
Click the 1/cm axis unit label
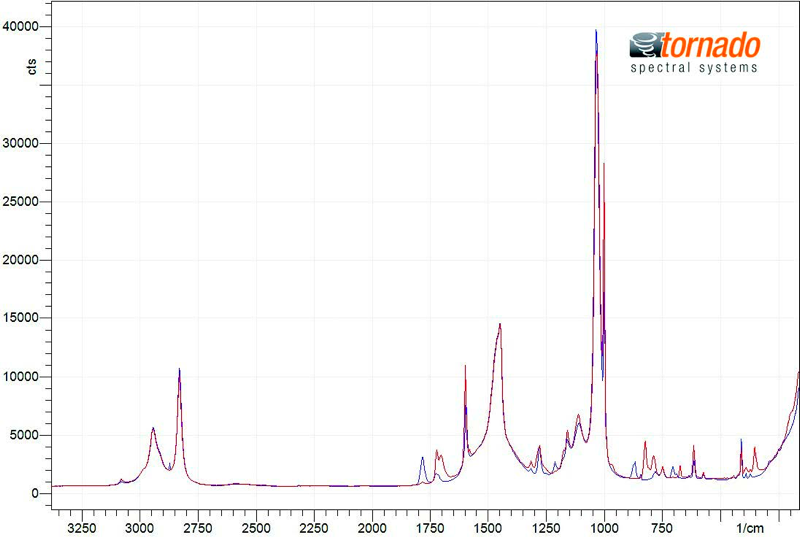pyautogui.click(x=750, y=528)
